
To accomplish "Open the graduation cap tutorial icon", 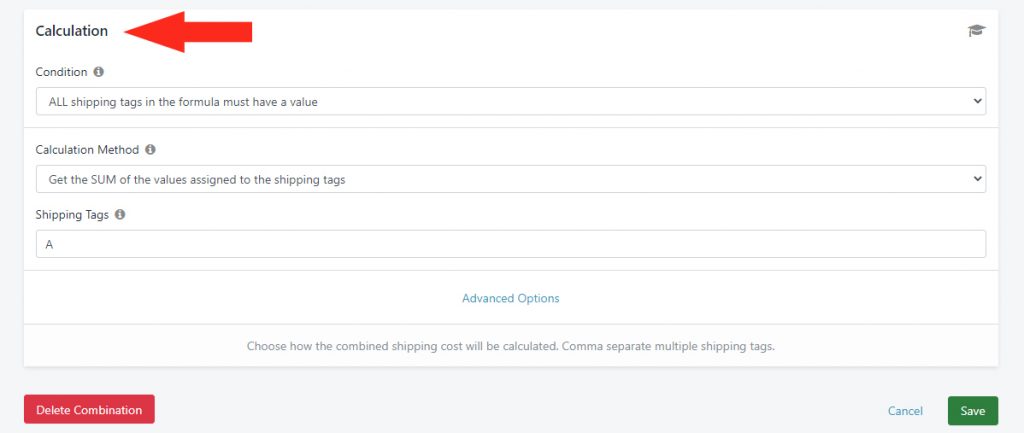I will click(x=976, y=31).
